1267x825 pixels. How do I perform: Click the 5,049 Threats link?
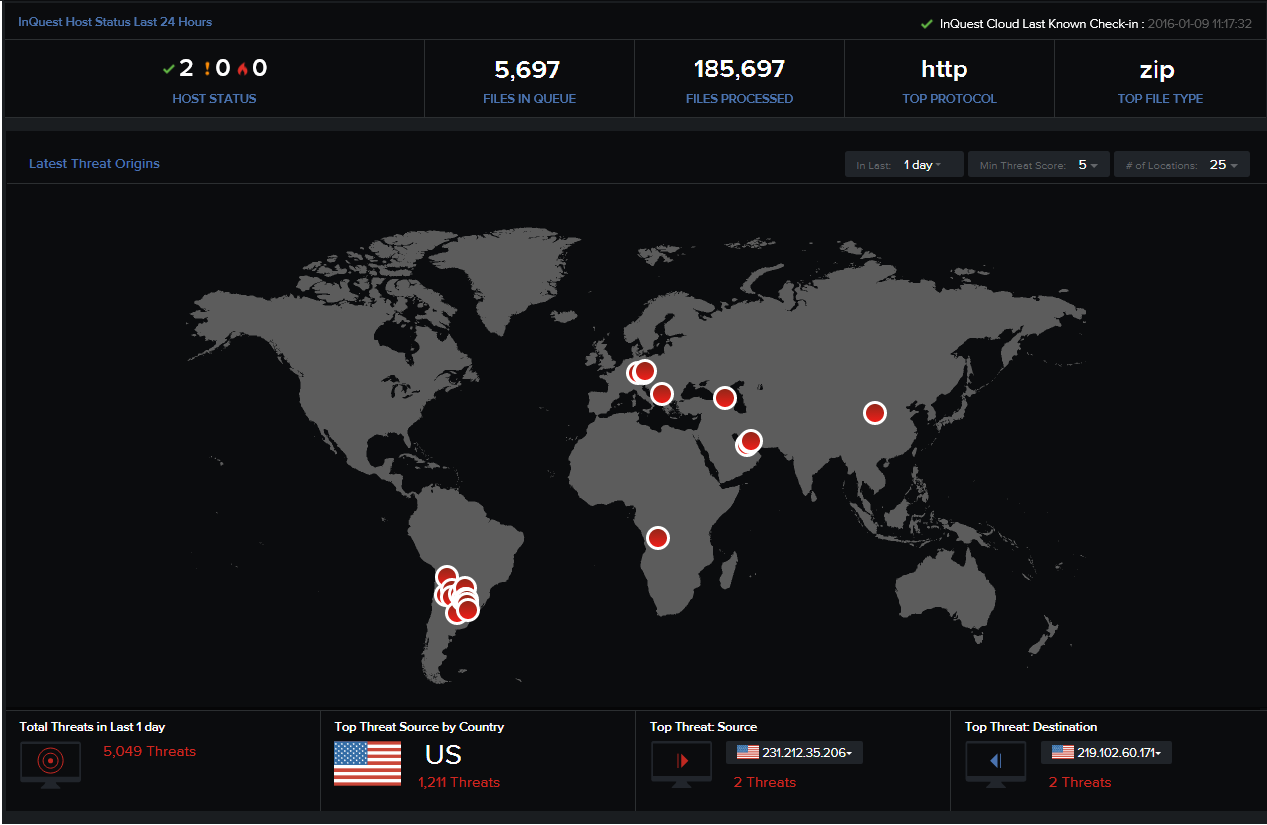click(149, 751)
